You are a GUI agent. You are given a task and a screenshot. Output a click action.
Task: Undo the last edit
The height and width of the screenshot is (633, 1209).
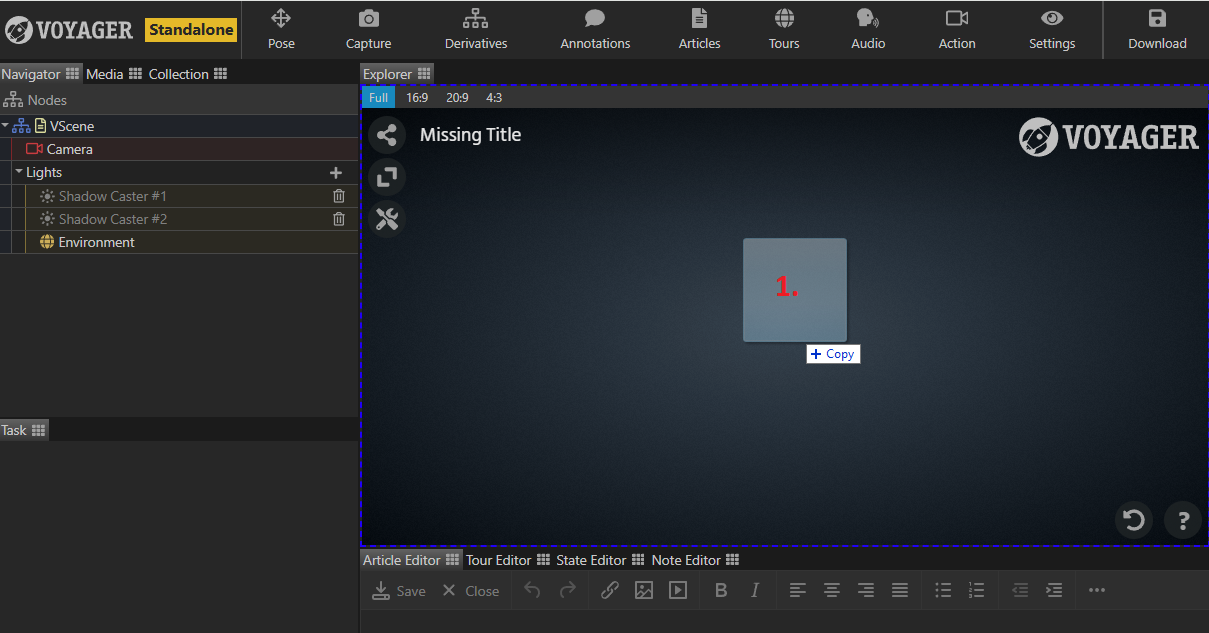tap(532, 591)
